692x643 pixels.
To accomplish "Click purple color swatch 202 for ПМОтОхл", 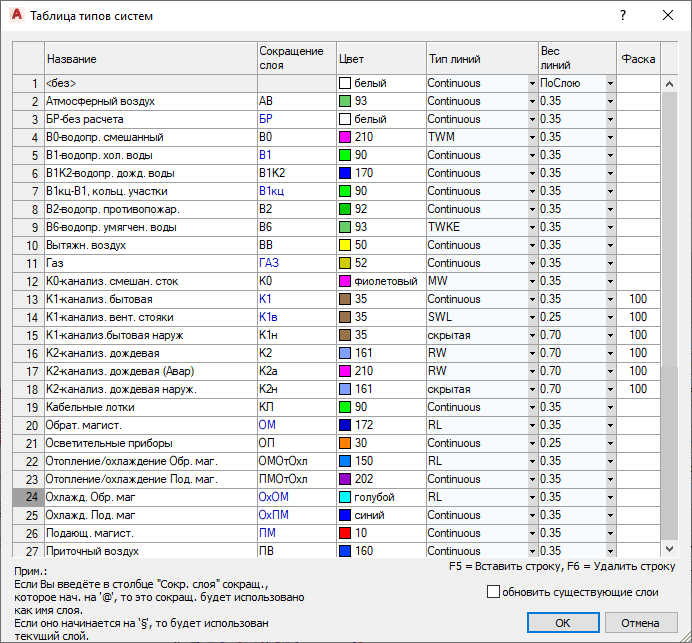I will pos(345,479).
